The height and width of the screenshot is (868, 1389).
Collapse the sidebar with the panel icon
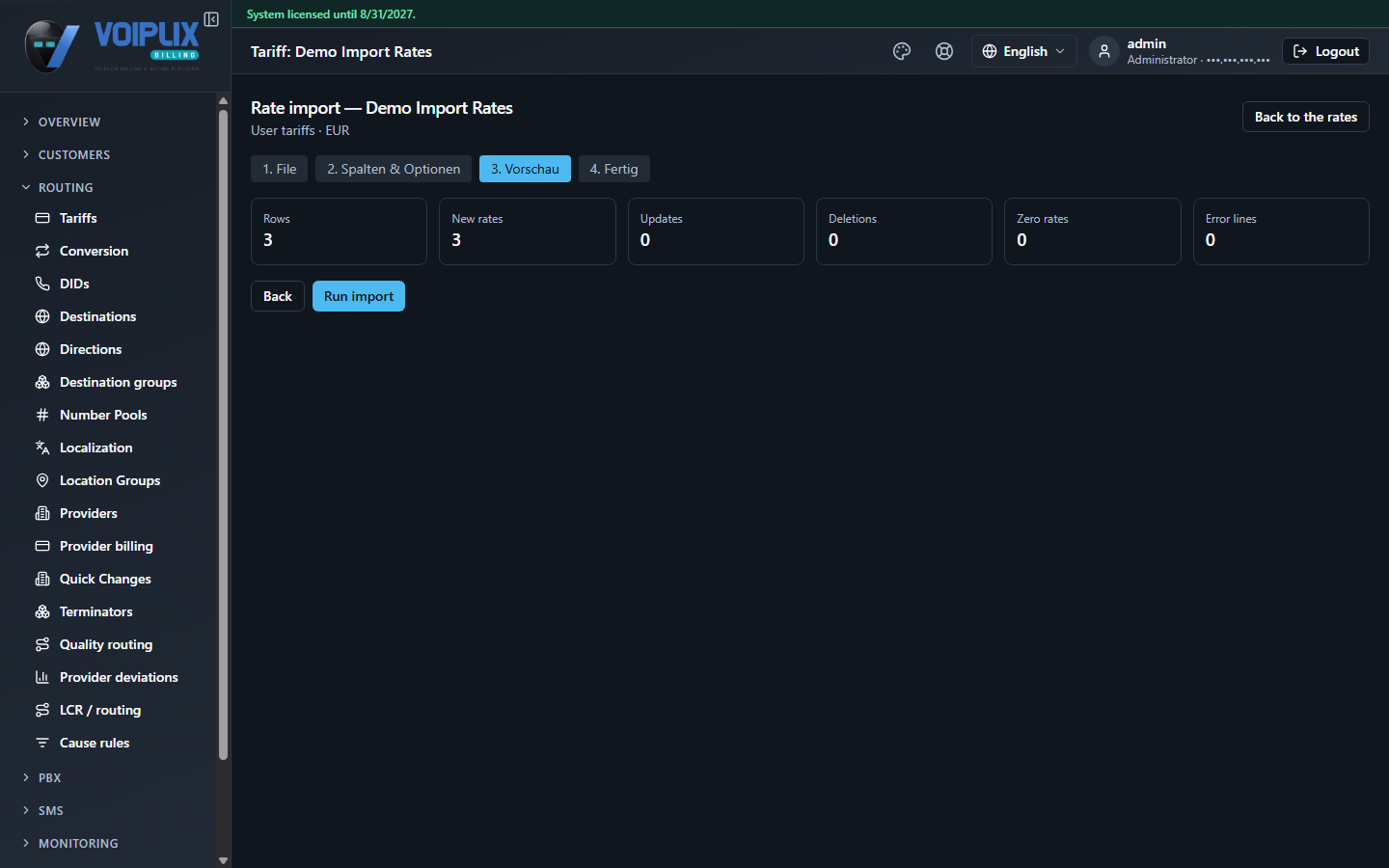tap(211, 19)
